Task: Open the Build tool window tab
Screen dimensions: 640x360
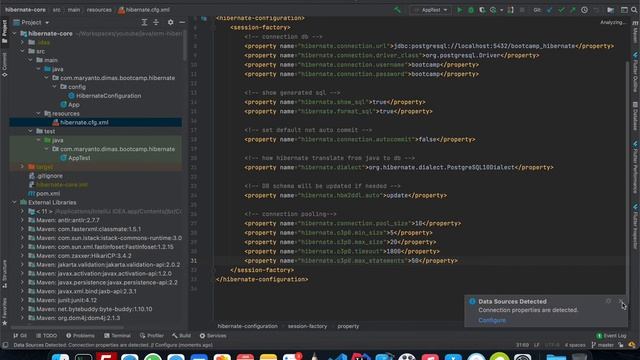Action: click(181, 336)
